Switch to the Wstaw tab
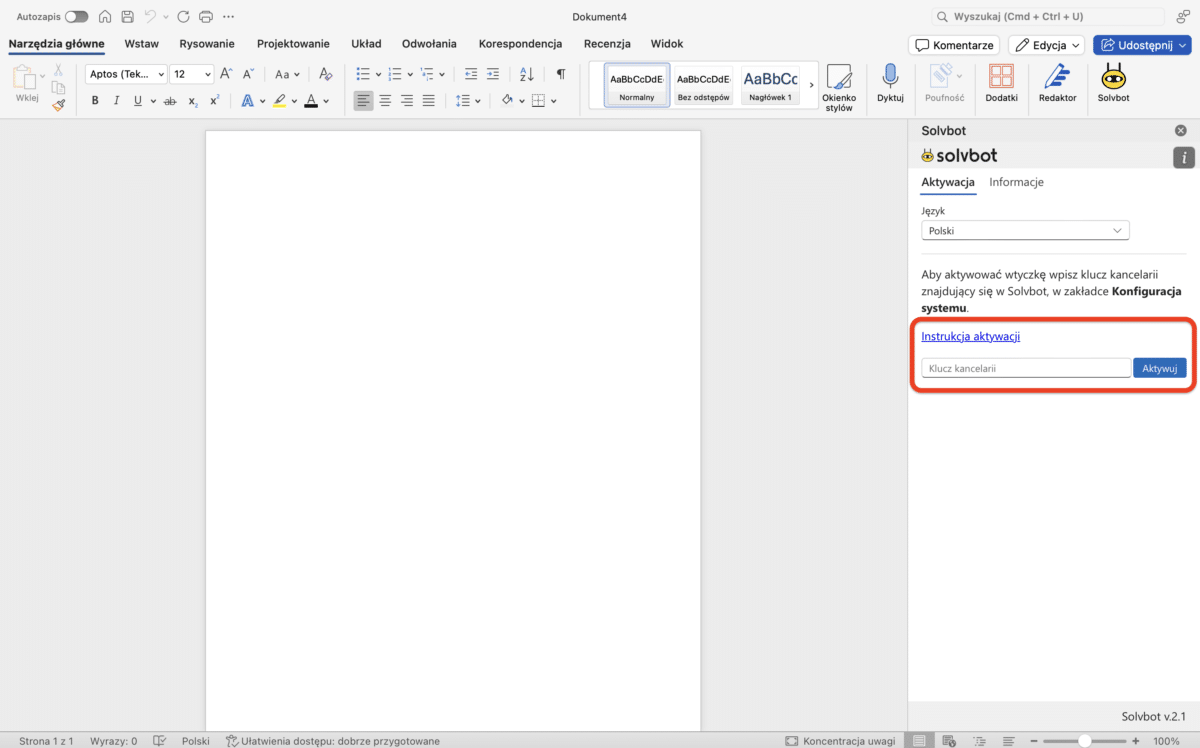This screenshot has height=748, width=1200. pos(141,44)
